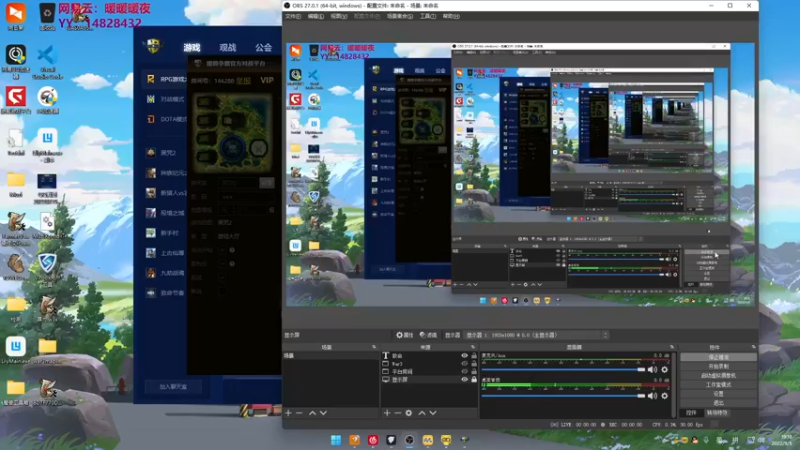This screenshot has height=450, width=800.
Task: Toggle lock on 显示屏 source
Action: (x=474, y=380)
